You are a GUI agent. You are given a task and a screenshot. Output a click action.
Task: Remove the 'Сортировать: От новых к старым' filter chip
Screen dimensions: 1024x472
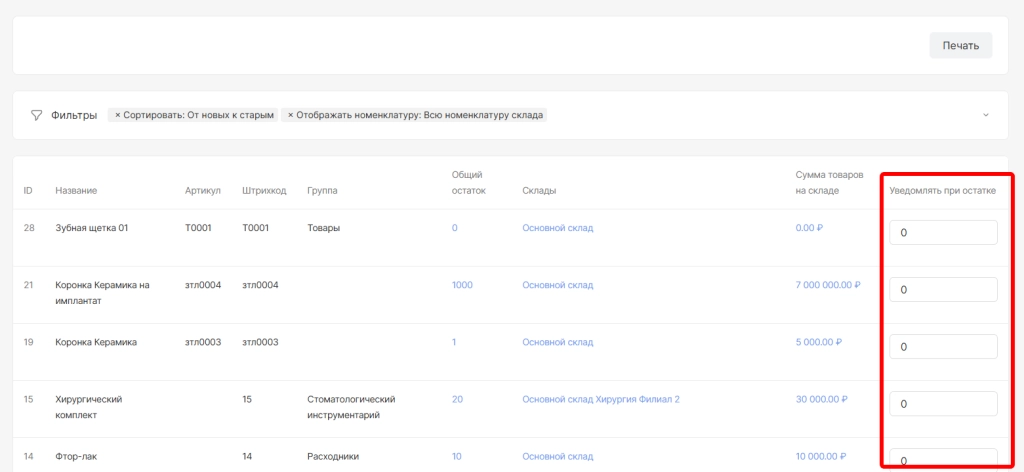coord(117,115)
